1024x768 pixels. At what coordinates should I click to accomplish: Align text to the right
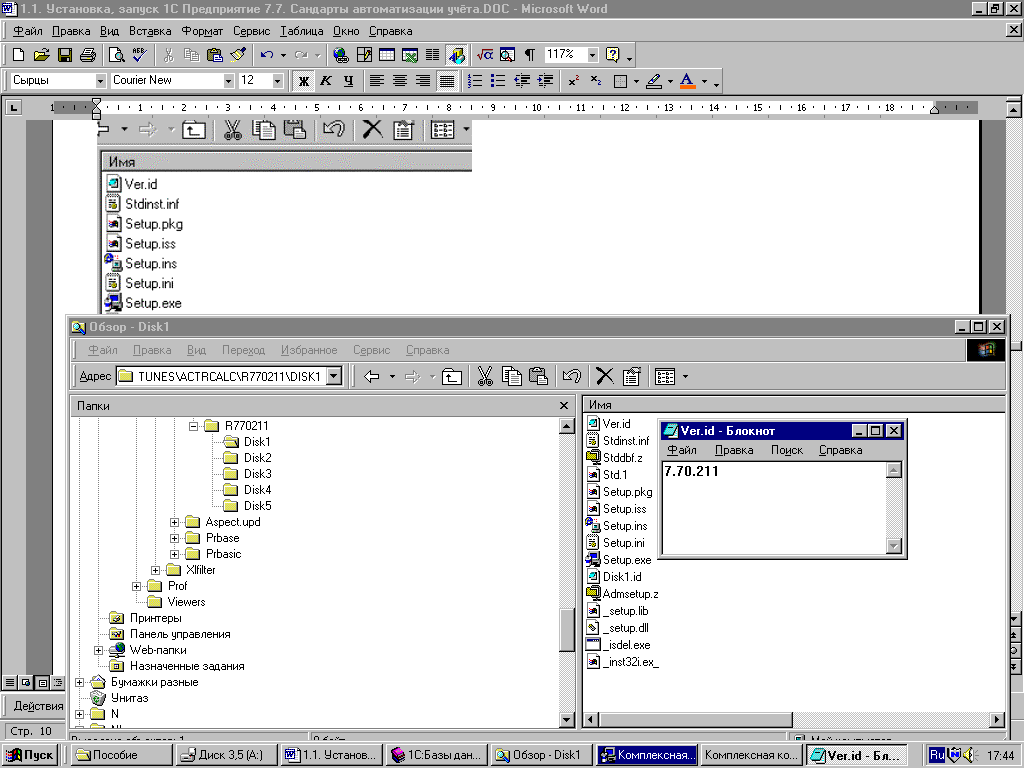pyautogui.click(x=423, y=81)
